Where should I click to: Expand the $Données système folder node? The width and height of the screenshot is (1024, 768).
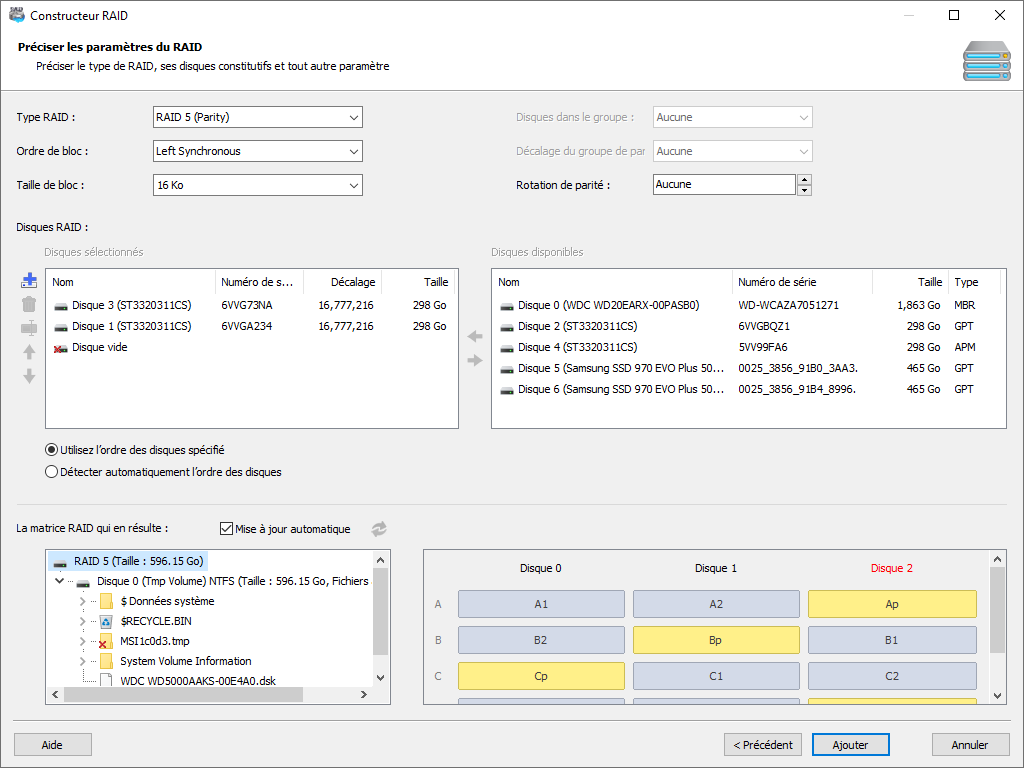[x=82, y=601]
